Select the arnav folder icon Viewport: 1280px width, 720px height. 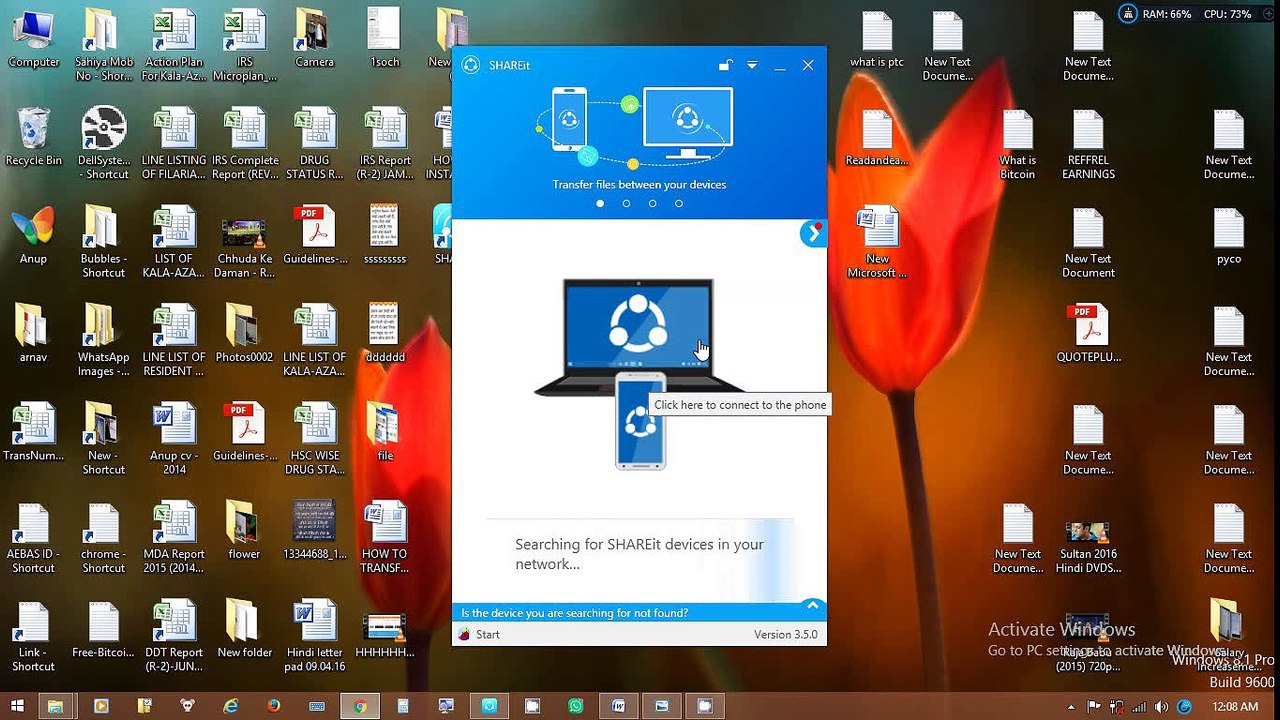[x=33, y=334]
